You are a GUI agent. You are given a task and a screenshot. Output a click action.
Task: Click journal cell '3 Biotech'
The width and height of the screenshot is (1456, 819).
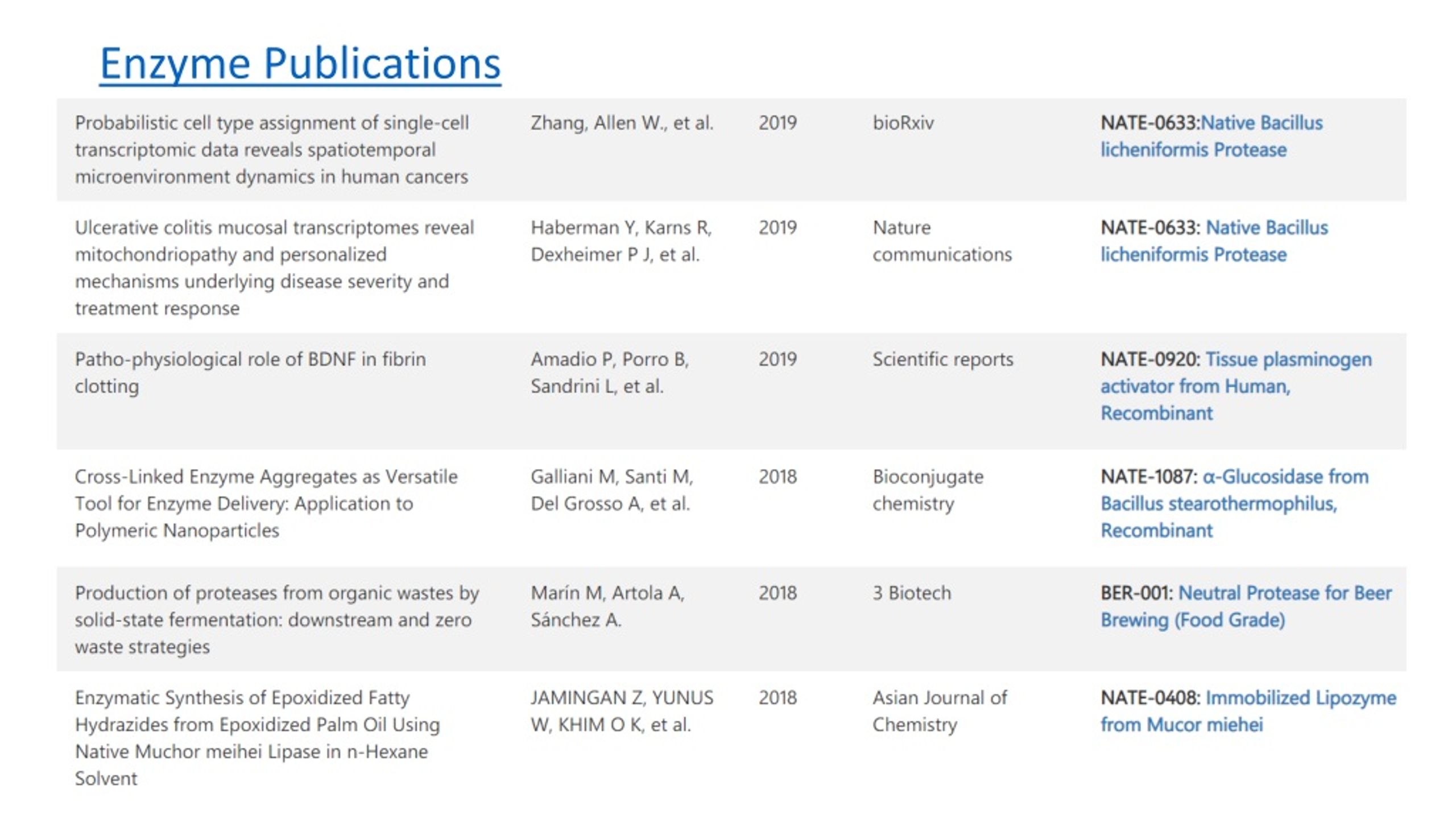point(912,593)
